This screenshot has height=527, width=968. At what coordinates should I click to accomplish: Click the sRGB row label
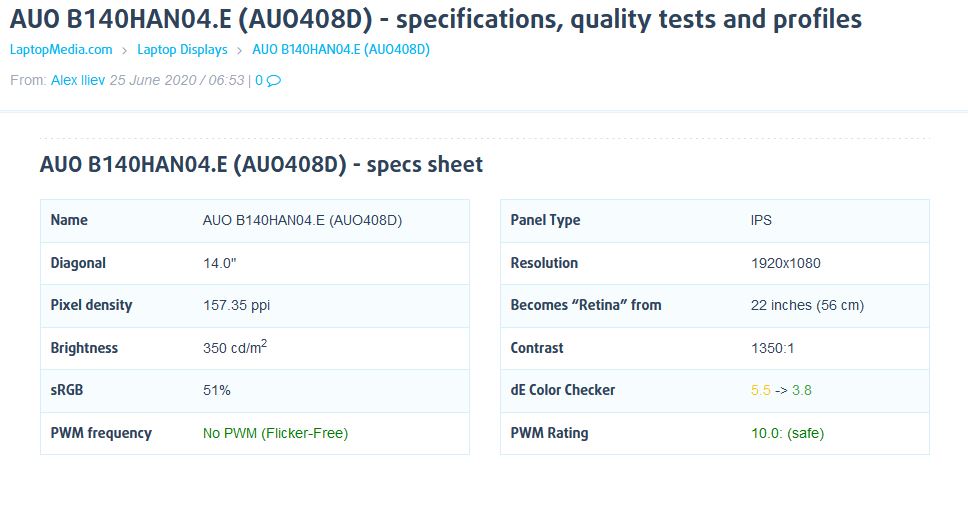(x=67, y=391)
